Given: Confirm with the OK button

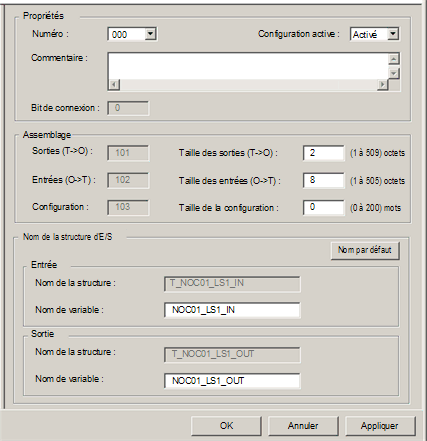Looking at the screenshot, I should pos(226,426).
